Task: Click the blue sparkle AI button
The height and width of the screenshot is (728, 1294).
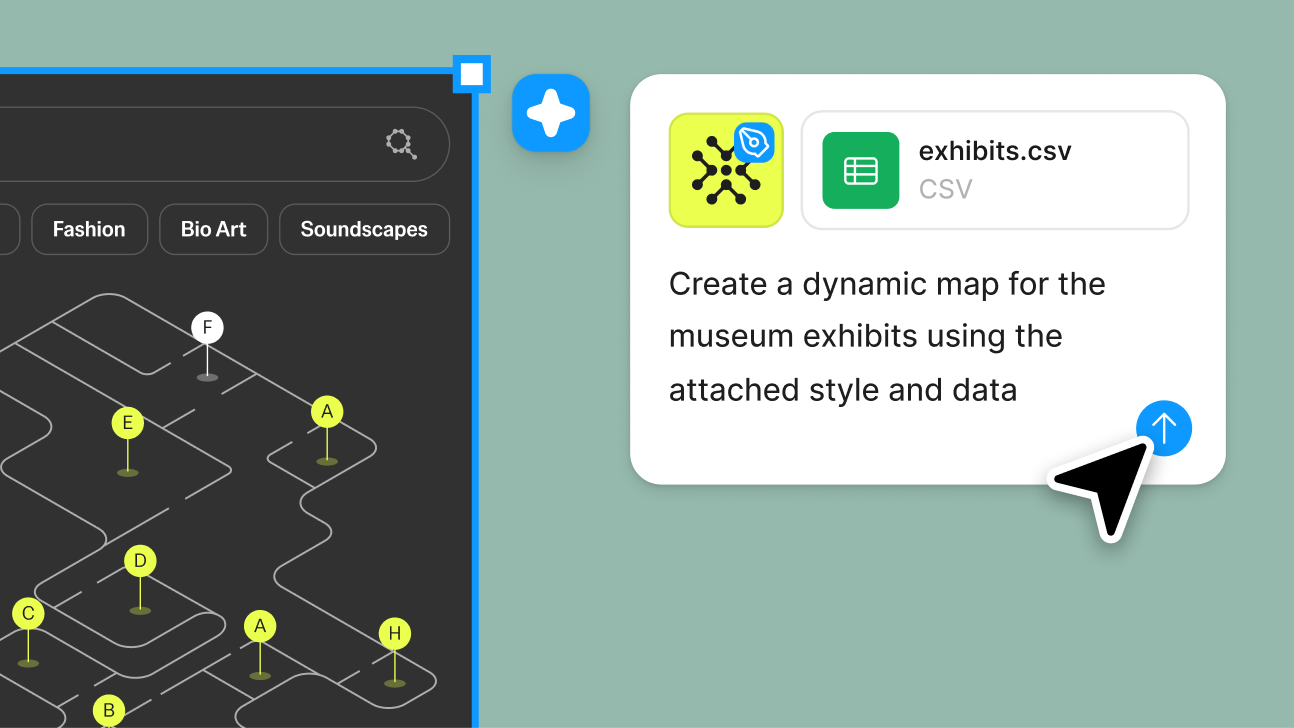Action: (551, 113)
